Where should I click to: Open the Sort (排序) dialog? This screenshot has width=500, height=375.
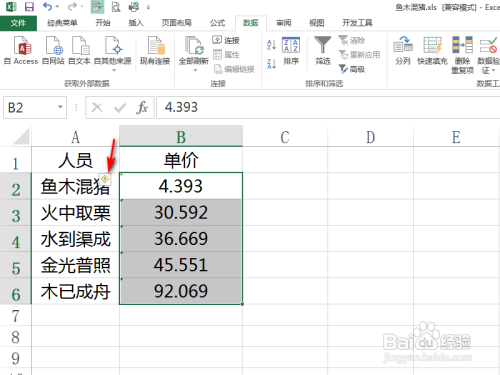291,51
